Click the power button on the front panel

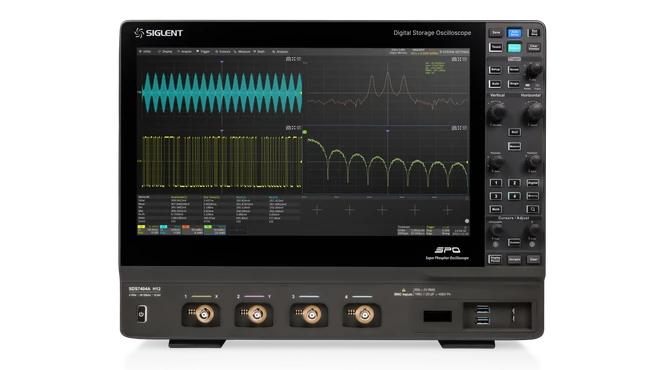click(142, 314)
